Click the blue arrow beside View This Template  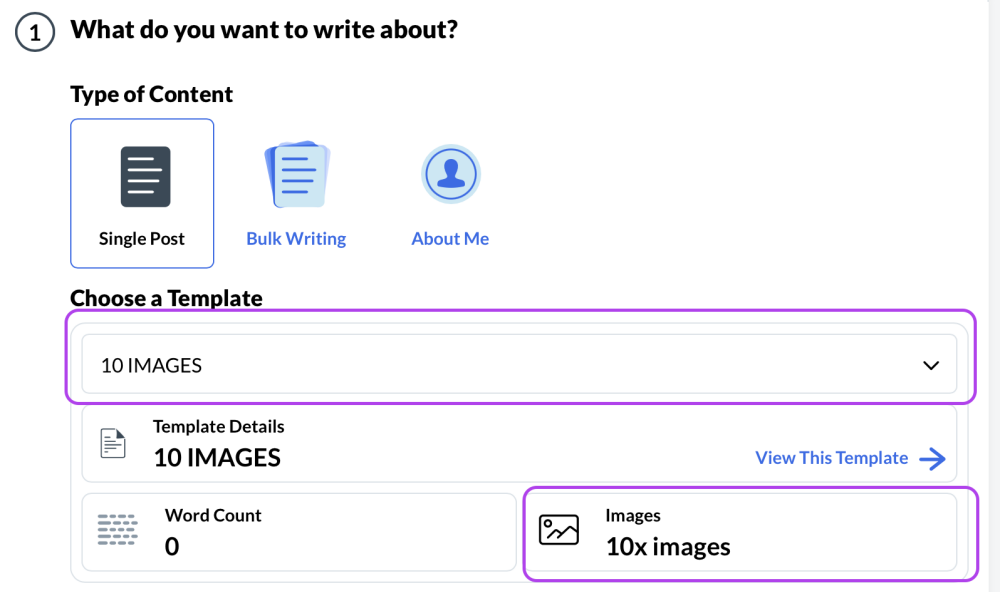pos(932,458)
